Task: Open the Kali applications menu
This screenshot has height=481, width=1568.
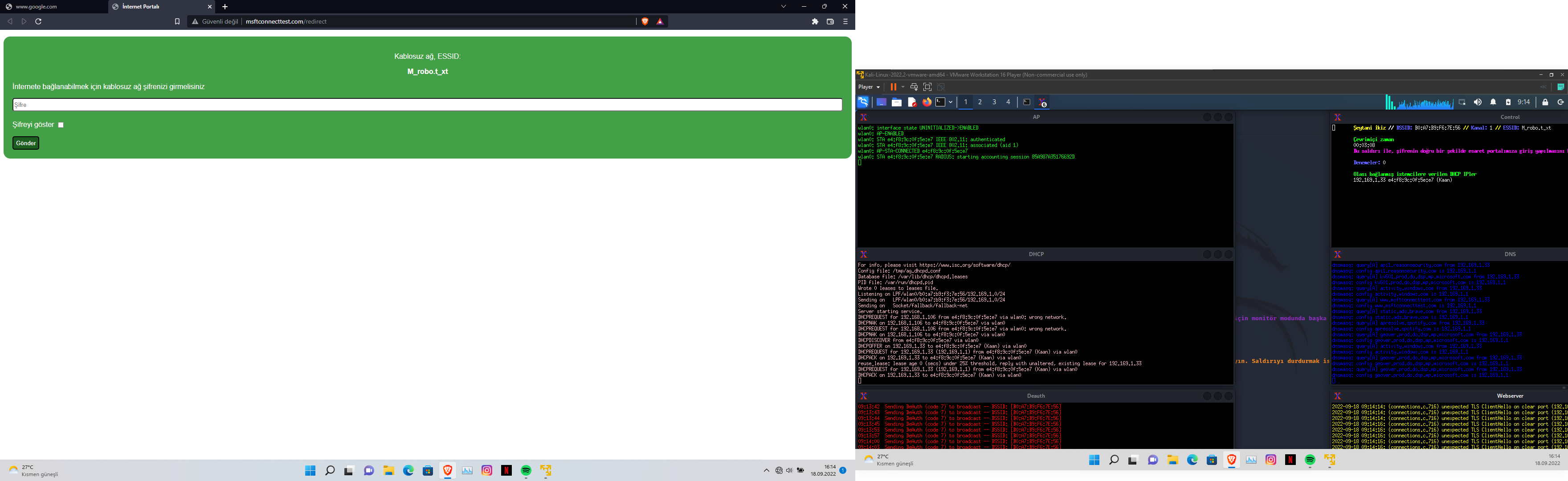Action: (x=863, y=102)
